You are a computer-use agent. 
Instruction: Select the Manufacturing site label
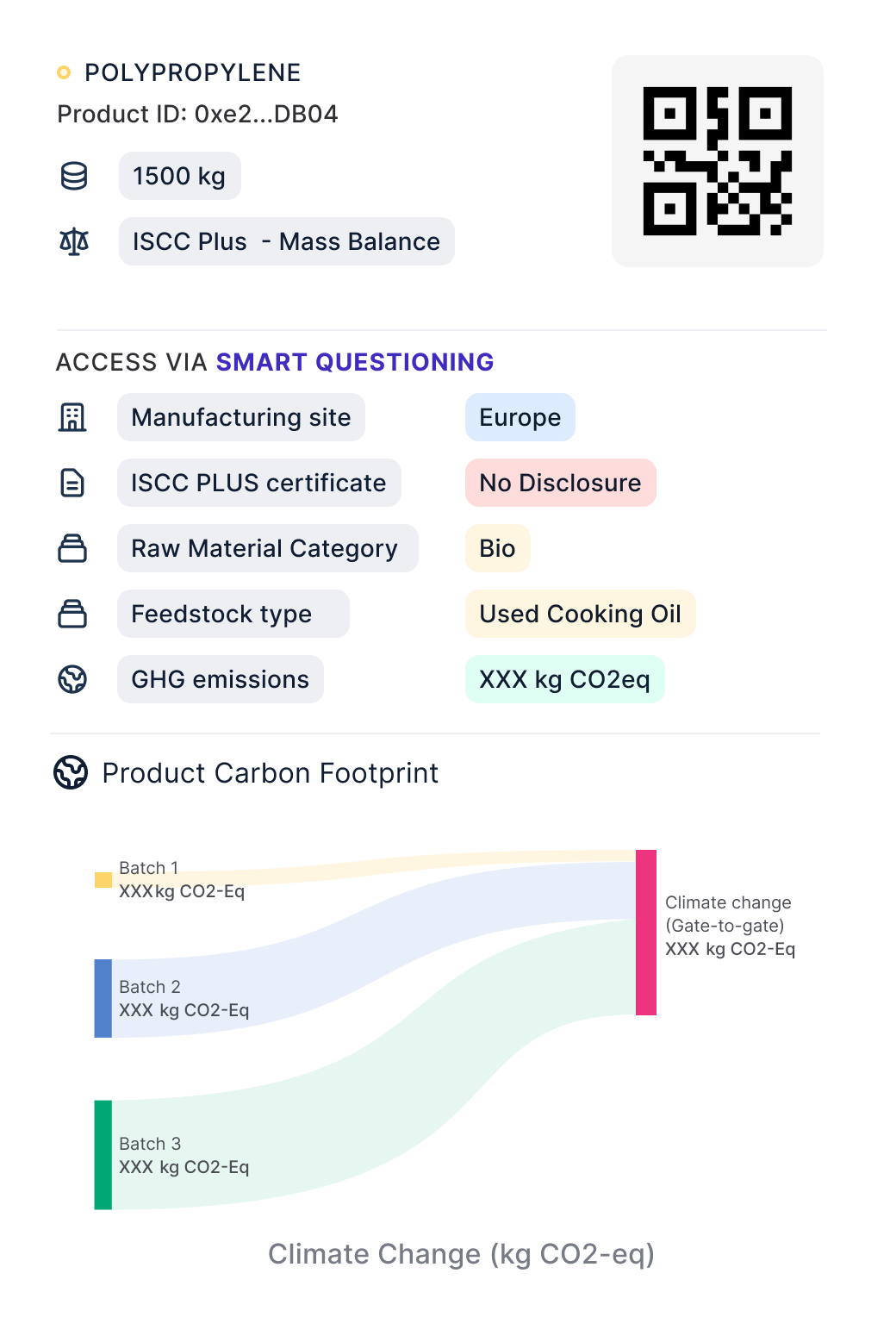click(241, 417)
